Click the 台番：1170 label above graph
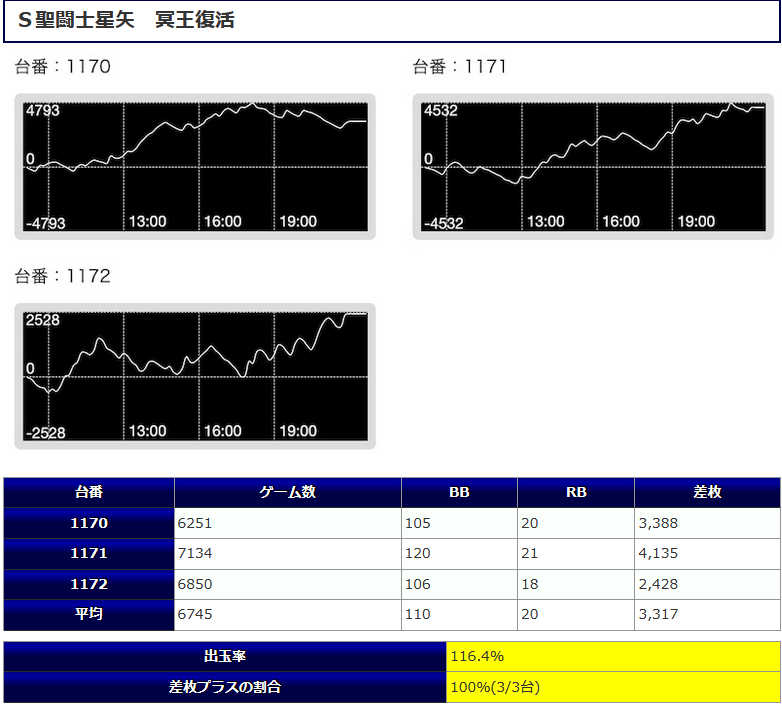 (62, 67)
